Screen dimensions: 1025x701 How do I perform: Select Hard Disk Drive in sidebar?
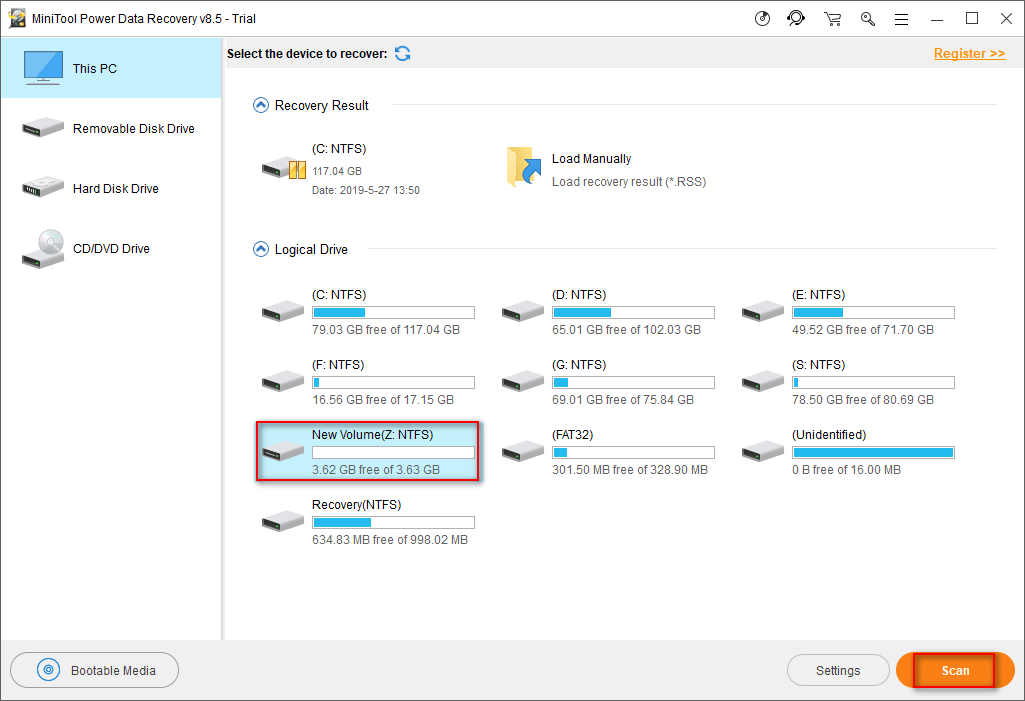click(110, 189)
